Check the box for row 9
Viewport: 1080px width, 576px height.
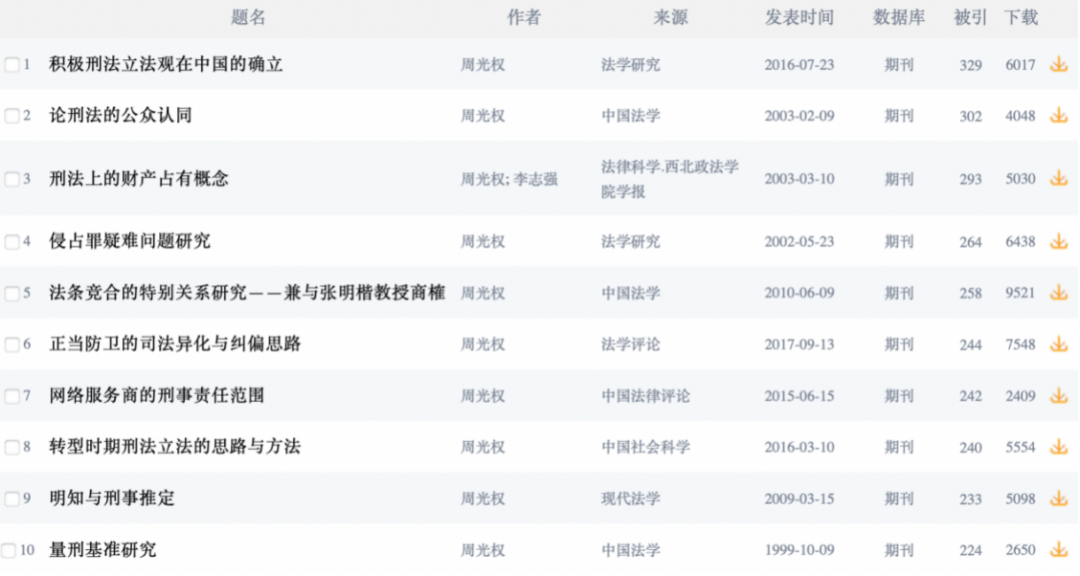12,499
